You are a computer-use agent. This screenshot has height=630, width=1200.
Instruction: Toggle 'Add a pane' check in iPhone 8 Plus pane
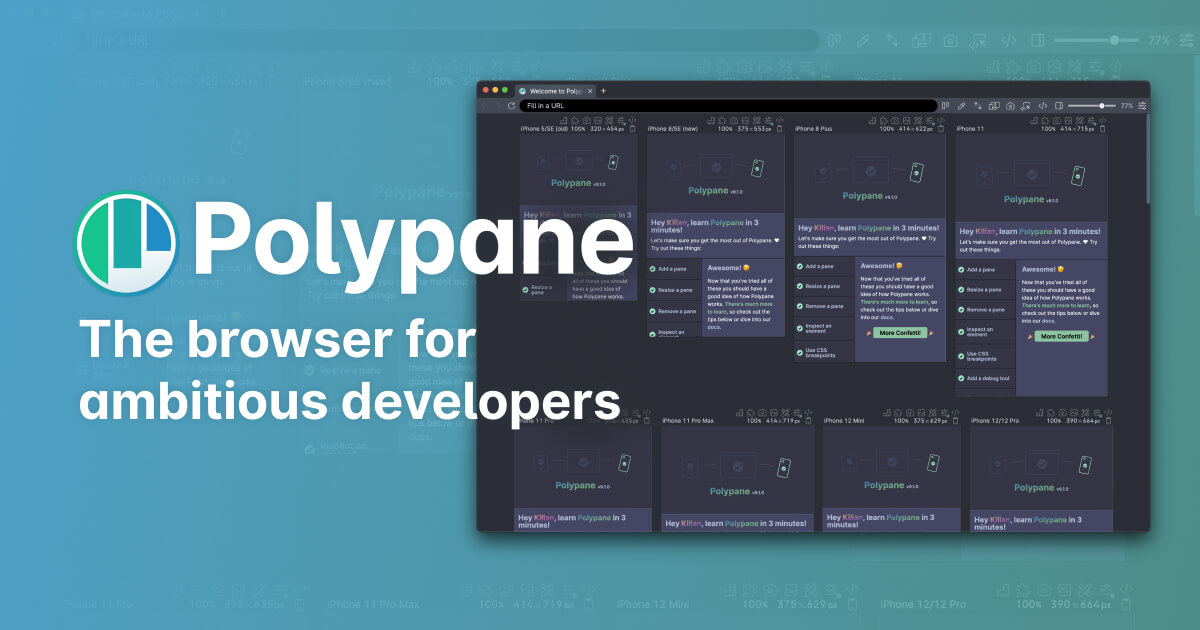coord(799,267)
